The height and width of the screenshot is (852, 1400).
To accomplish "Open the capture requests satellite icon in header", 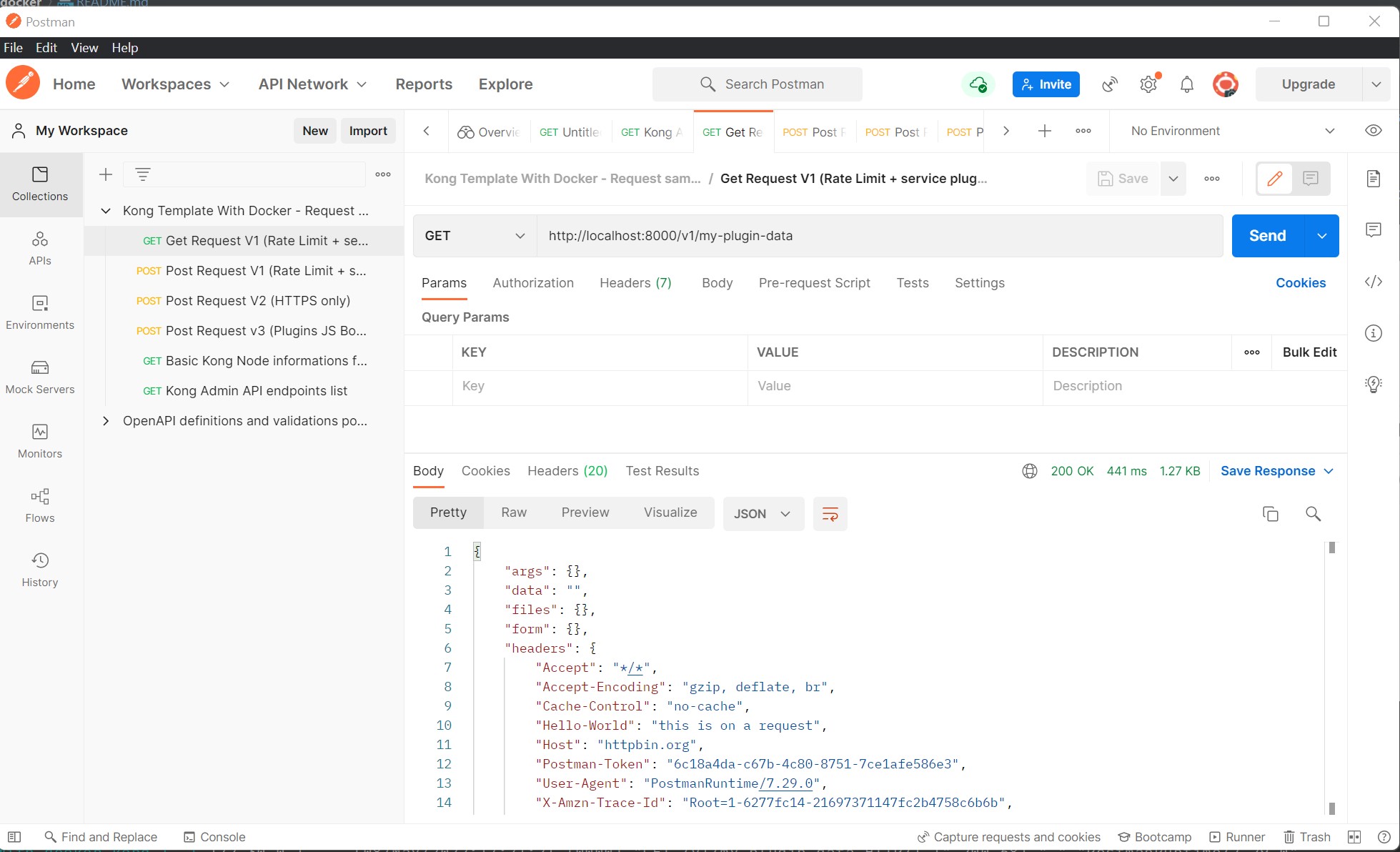I will (1110, 84).
